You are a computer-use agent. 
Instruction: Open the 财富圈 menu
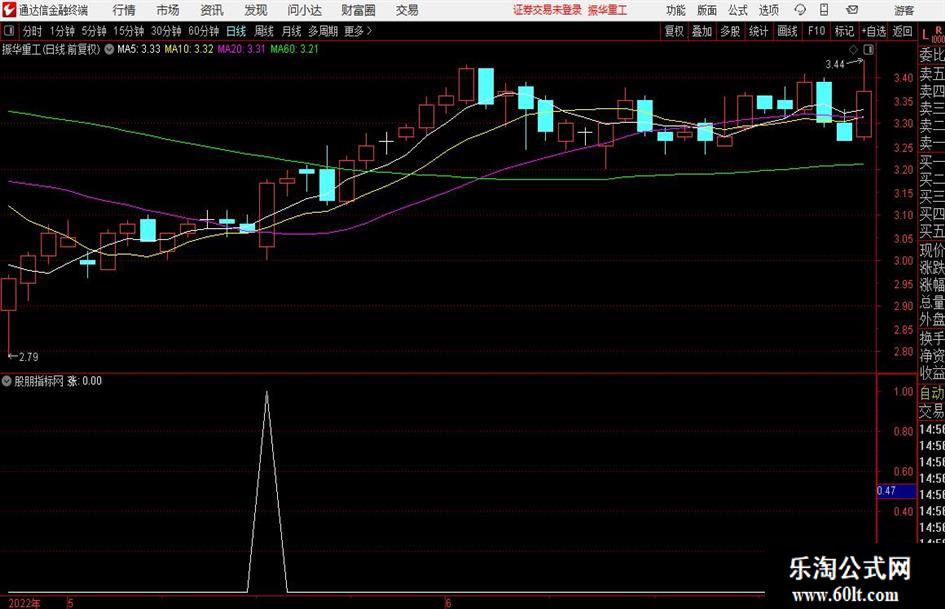click(x=358, y=10)
